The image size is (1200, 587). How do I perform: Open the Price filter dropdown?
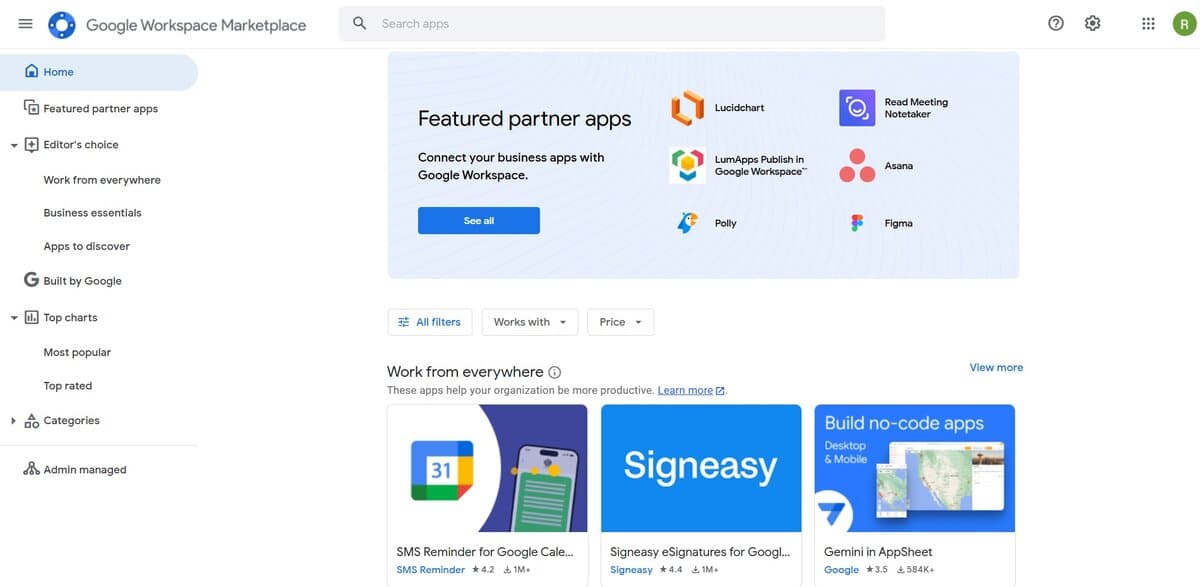pyautogui.click(x=621, y=322)
